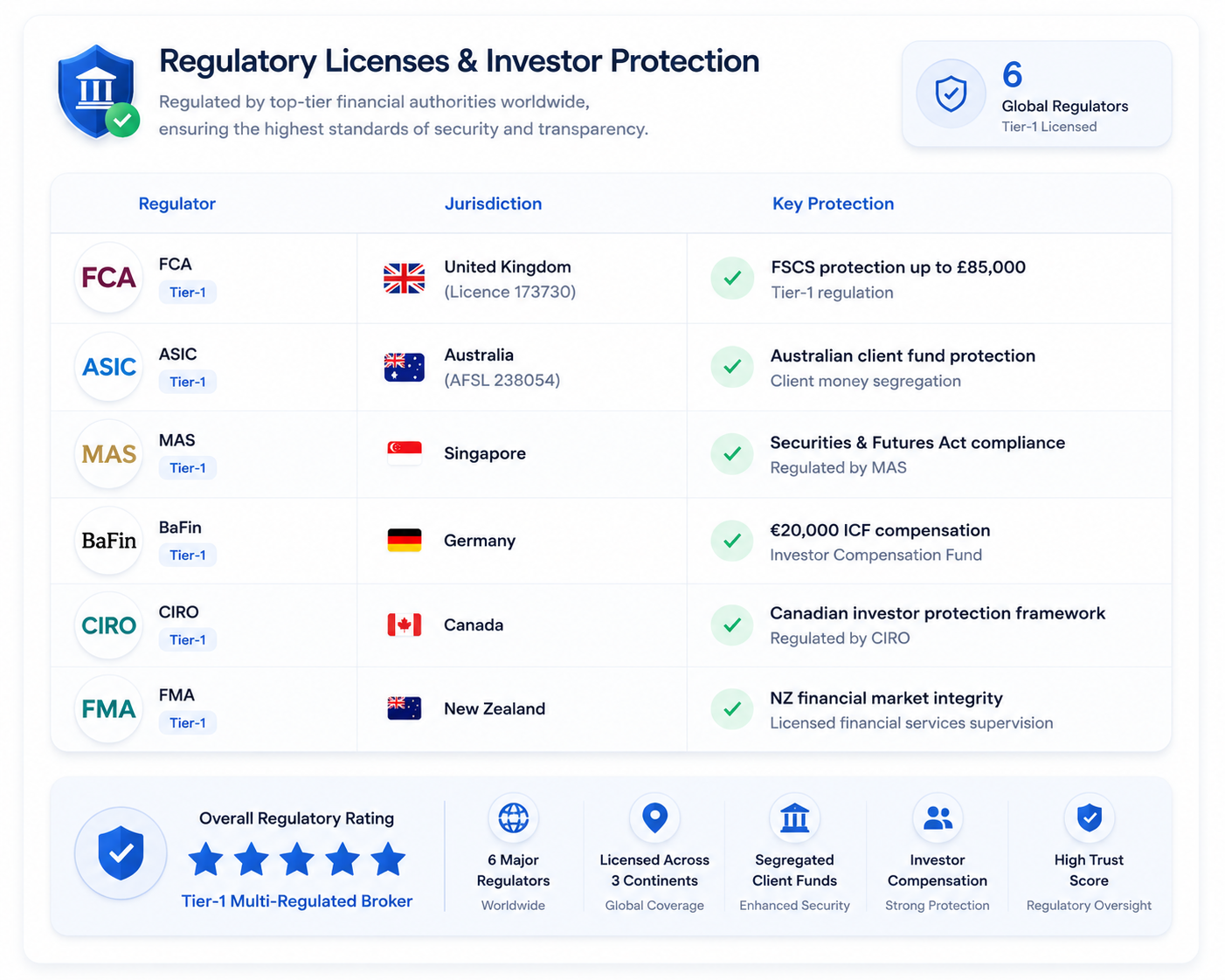The height and width of the screenshot is (980, 1225).
Task: Click the FMA regulator logo
Action: (108, 709)
